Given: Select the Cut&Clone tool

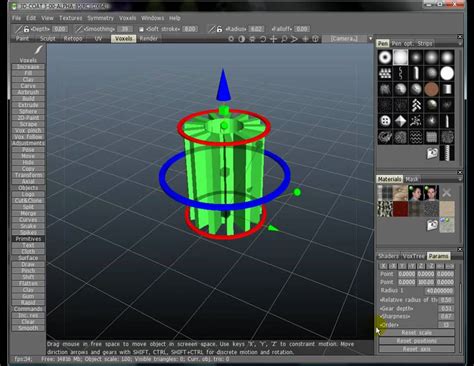Looking at the screenshot, I should pos(28,201).
